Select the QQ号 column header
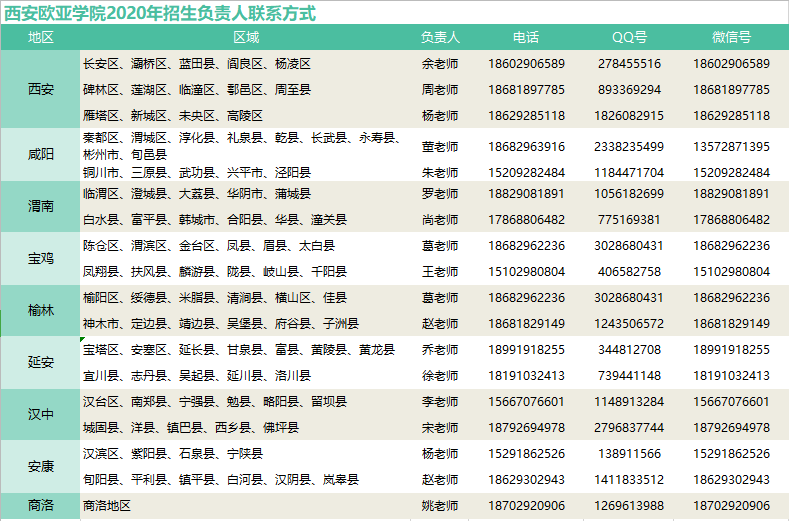 click(x=629, y=37)
